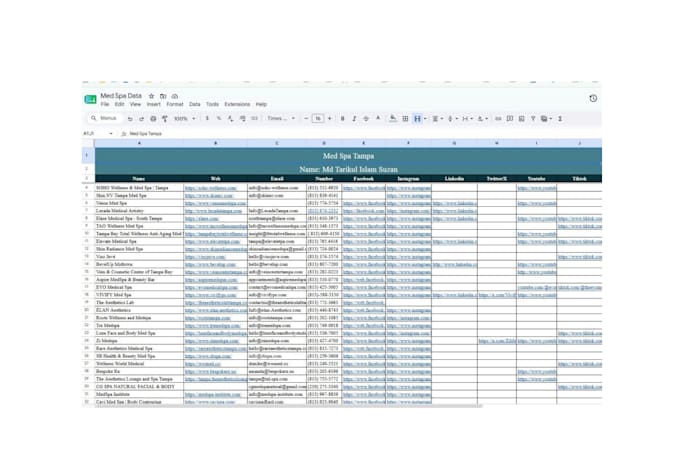Click the Menus search box
Screen dimensions: 680x459
tap(105, 118)
